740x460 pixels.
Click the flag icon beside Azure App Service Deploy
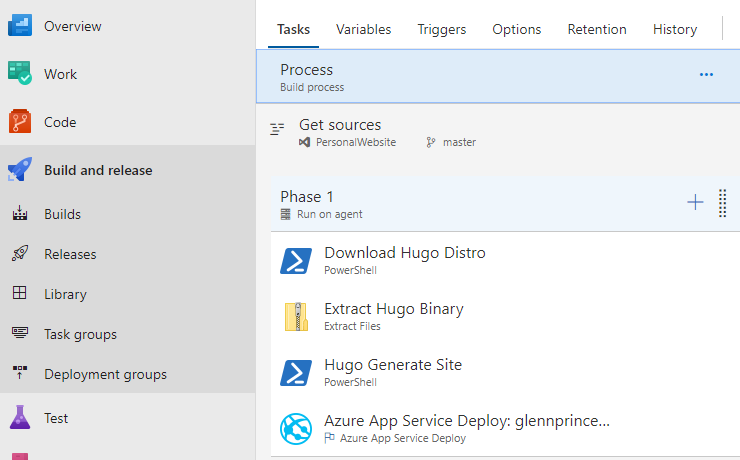[x=329, y=438]
